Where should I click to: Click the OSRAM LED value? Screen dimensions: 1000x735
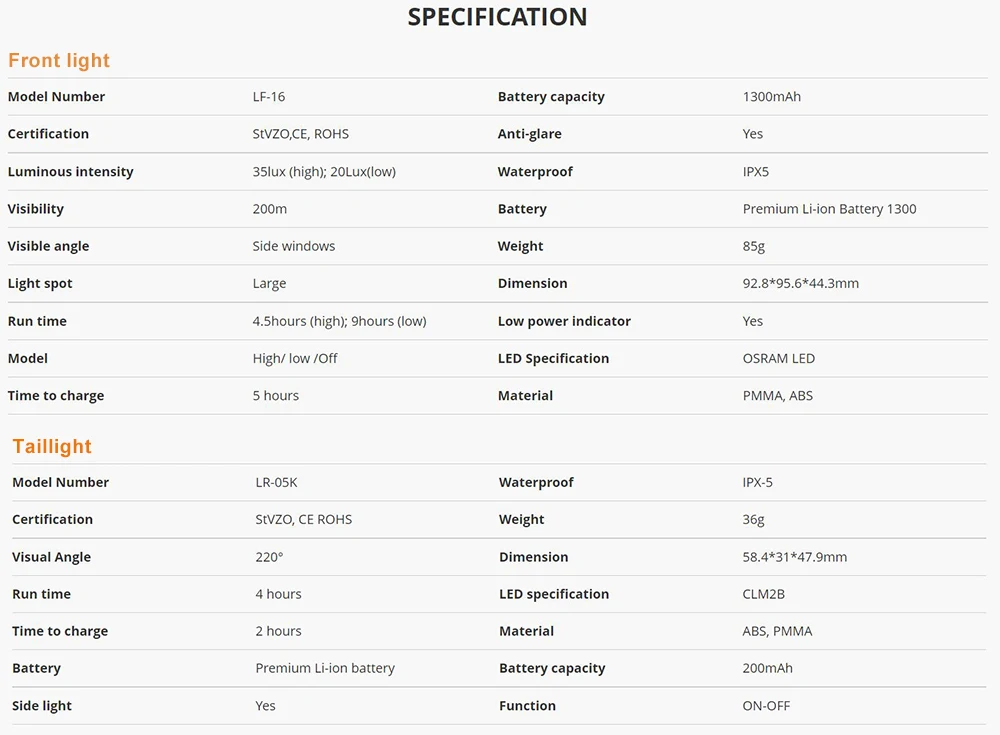(779, 358)
